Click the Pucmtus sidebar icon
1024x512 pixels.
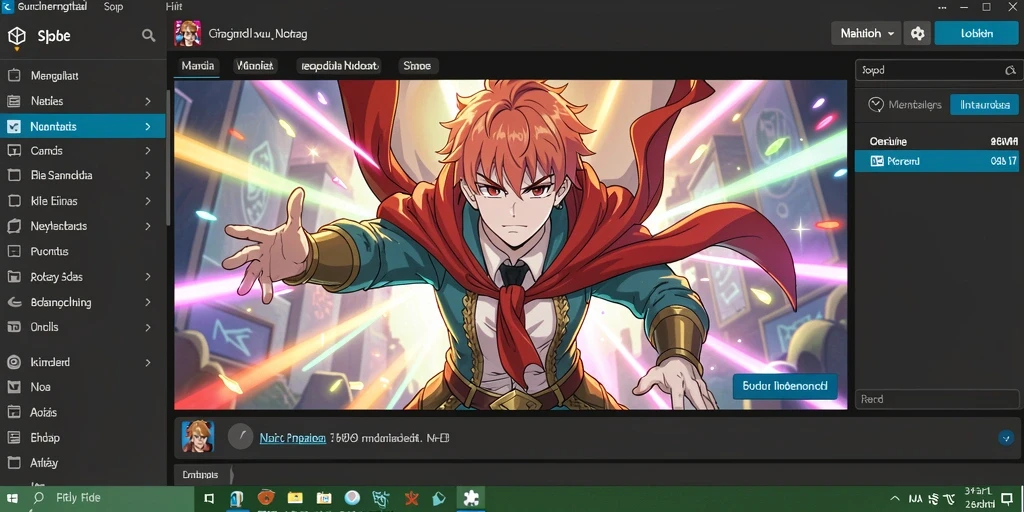pos(14,251)
